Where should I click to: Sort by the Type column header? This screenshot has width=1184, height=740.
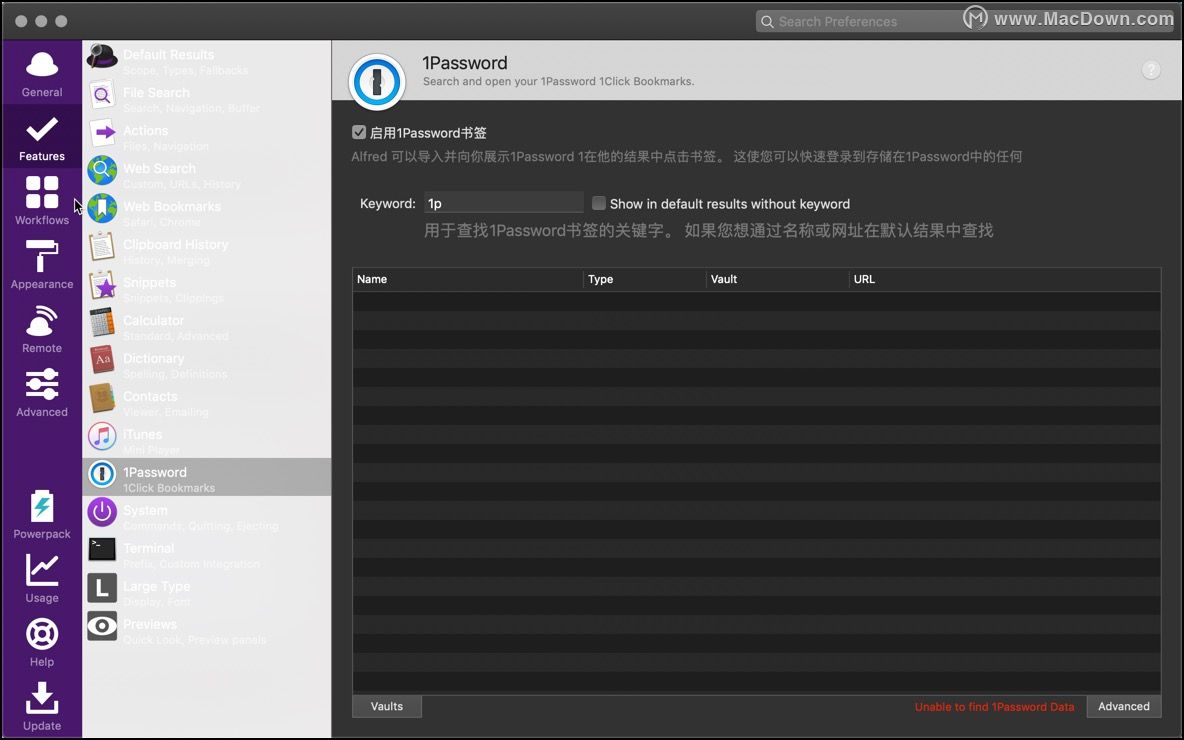(x=646, y=279)
